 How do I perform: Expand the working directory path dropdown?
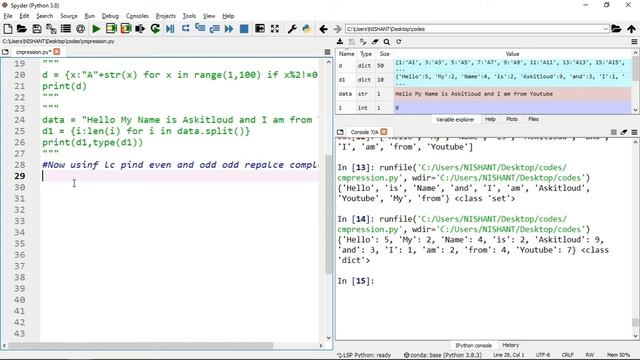[605, 29]
